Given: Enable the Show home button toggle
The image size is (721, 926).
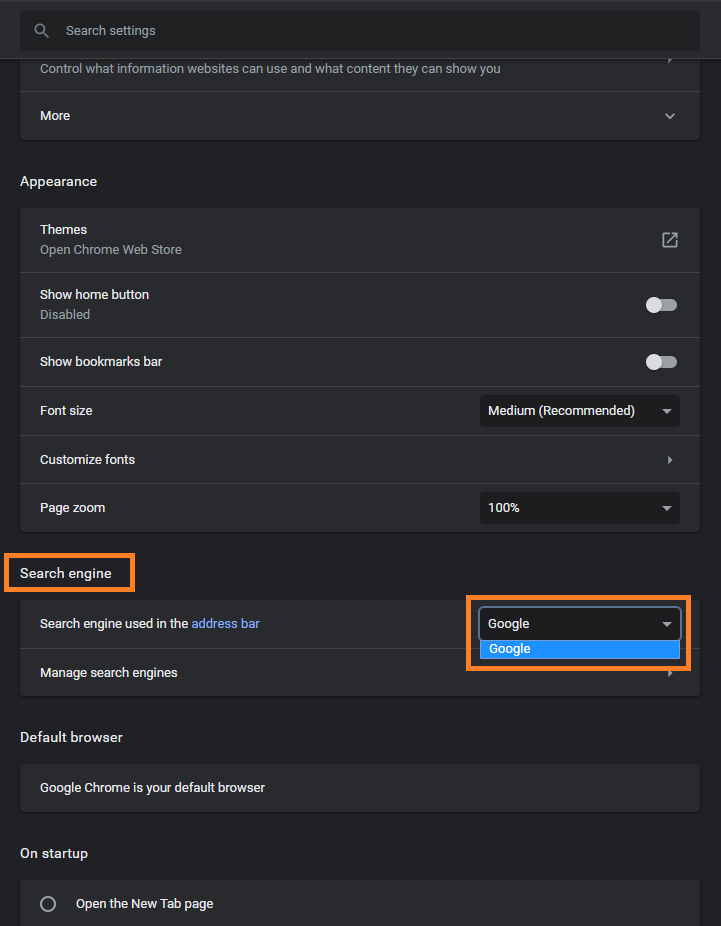Looking at the screenshot, I should pyautogui.click(x=661, y=305).
